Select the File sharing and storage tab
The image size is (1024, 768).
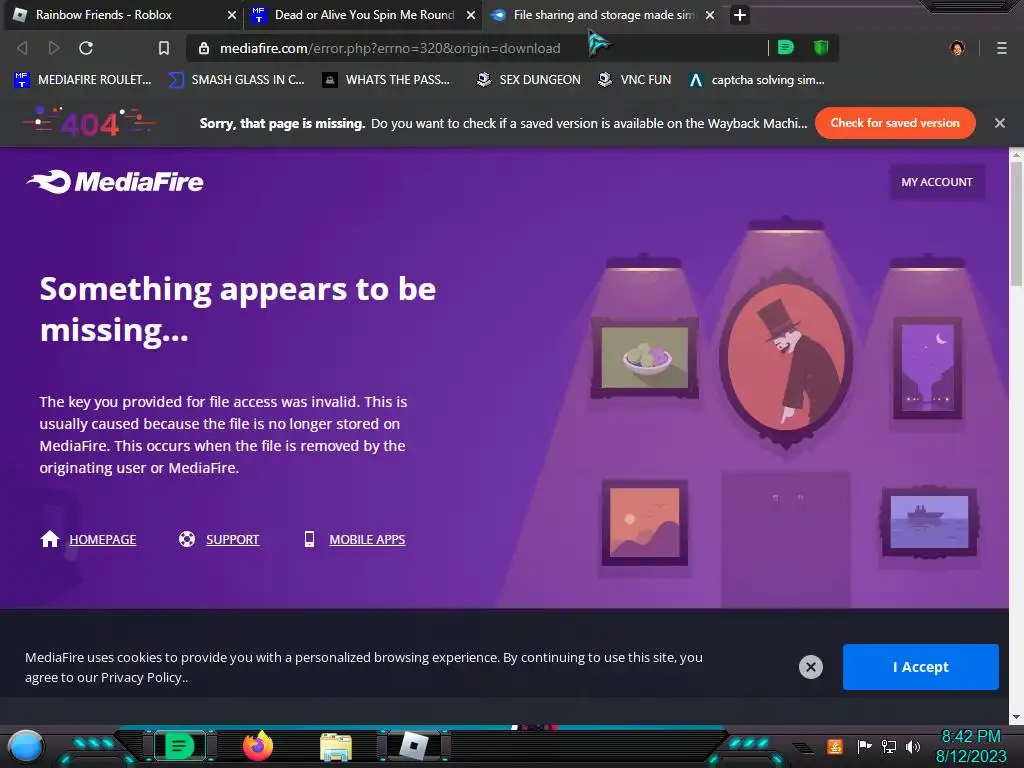pyautogui.click(x=601, y=15)
